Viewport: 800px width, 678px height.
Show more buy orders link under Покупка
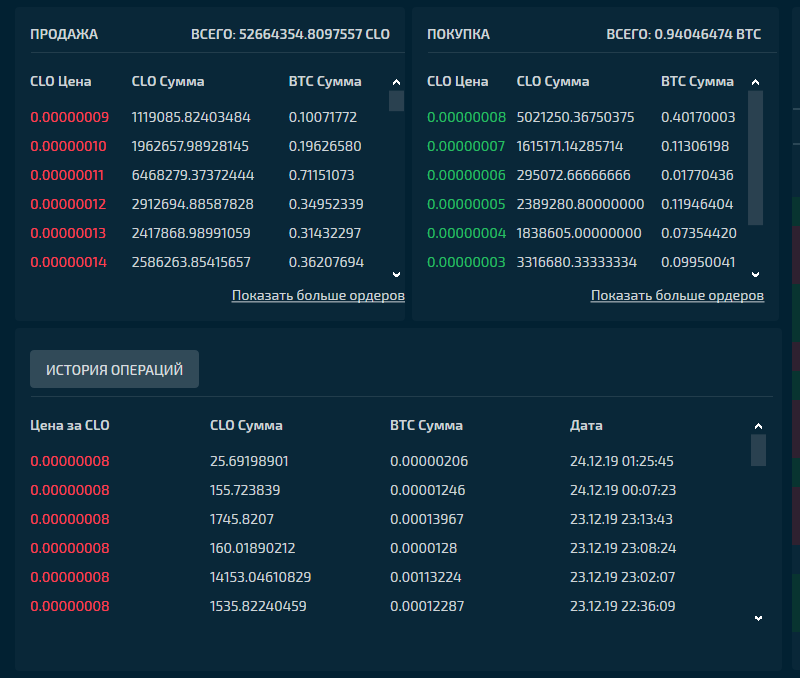tap(677, 295)
